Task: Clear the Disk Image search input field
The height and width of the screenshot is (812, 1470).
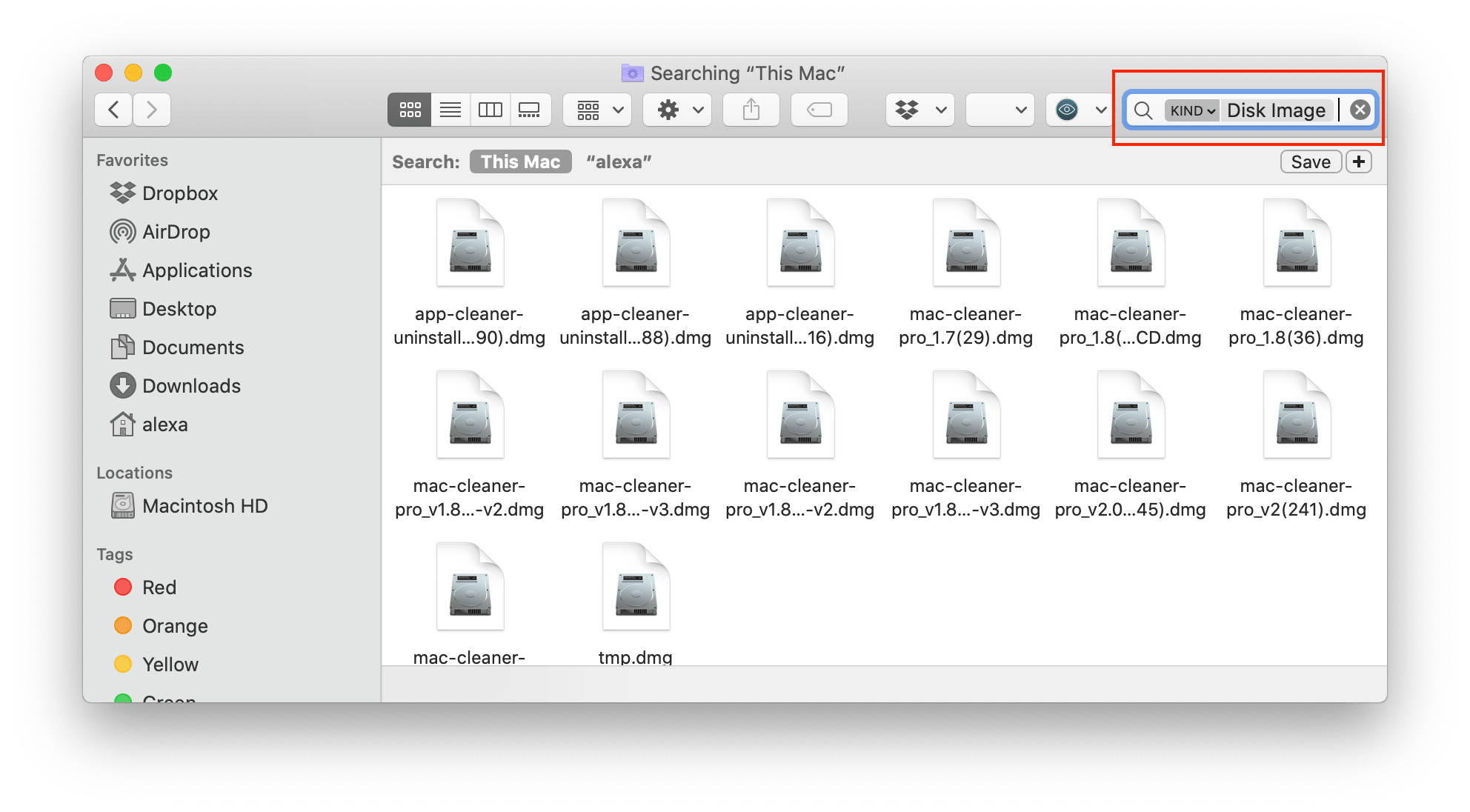Action: point(1360,109)
